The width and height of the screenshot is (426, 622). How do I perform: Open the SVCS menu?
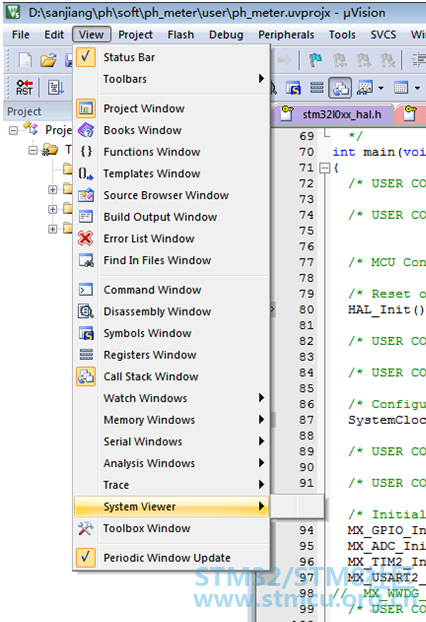point(383,35)
